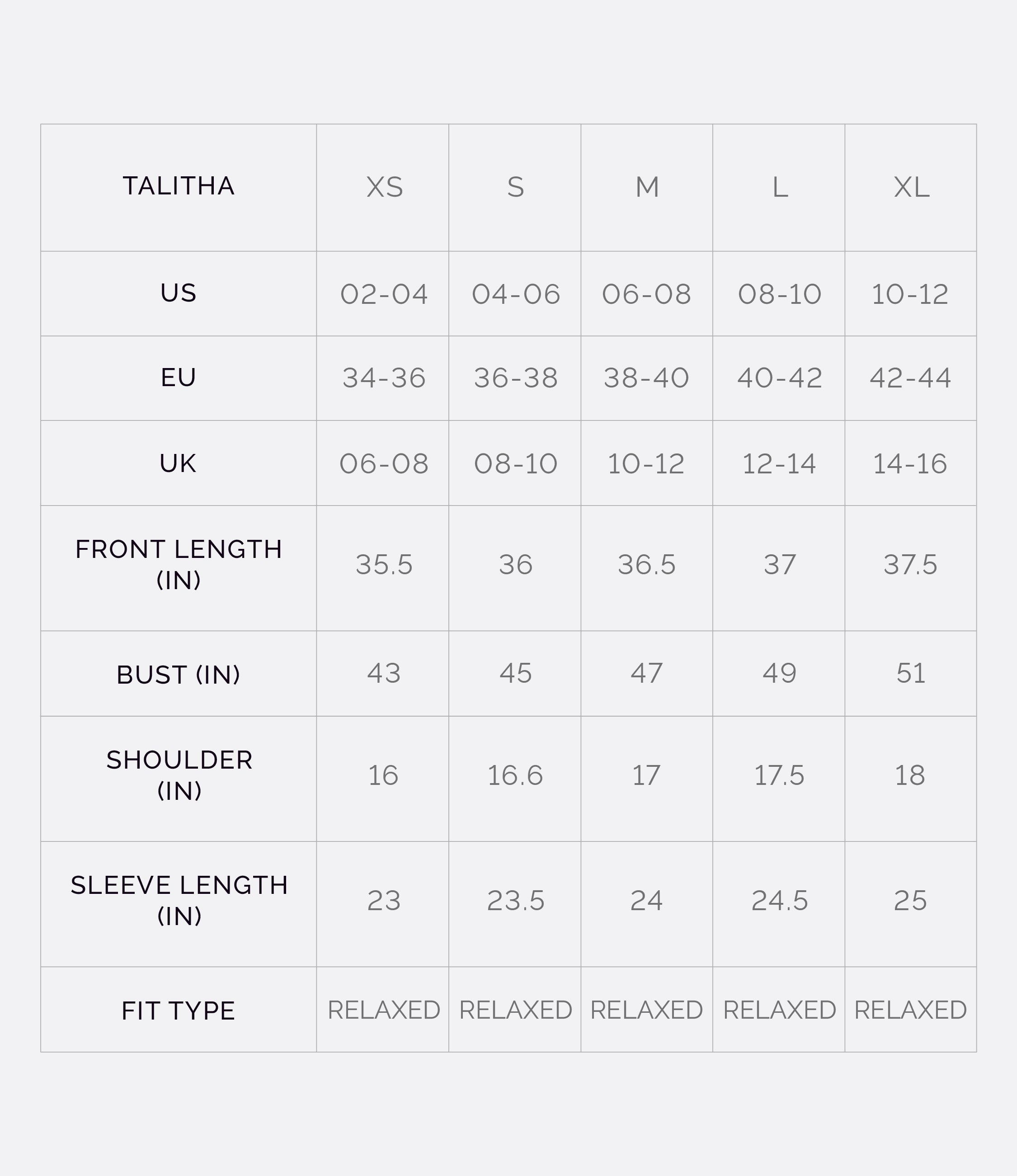Screen dimensions: 1017x1176
Task: Click RELAXED fit type under XL column
Action: pyautogui.click(x=910, y=1010)
